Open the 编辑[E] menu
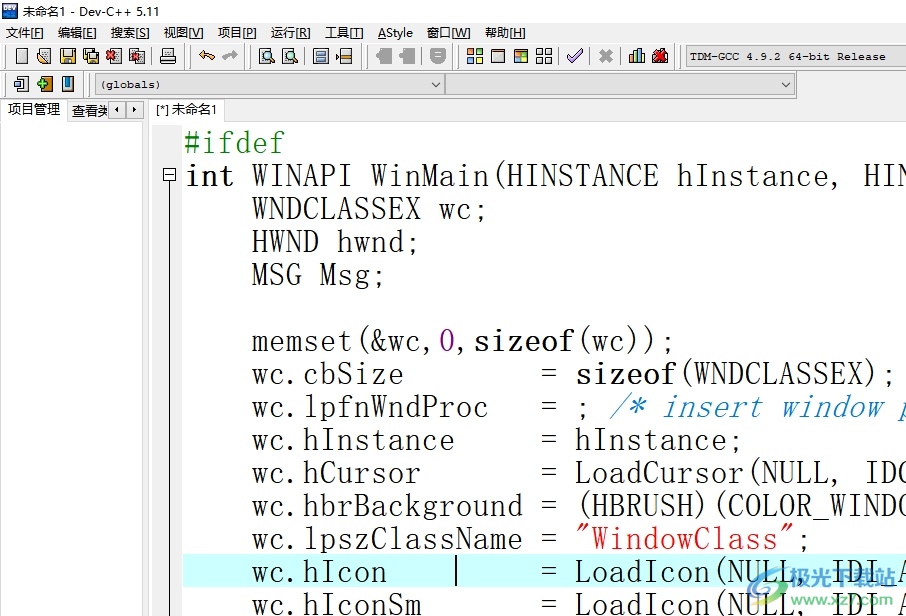The height and width of the screenshot is (616, 906). [77, 33]
